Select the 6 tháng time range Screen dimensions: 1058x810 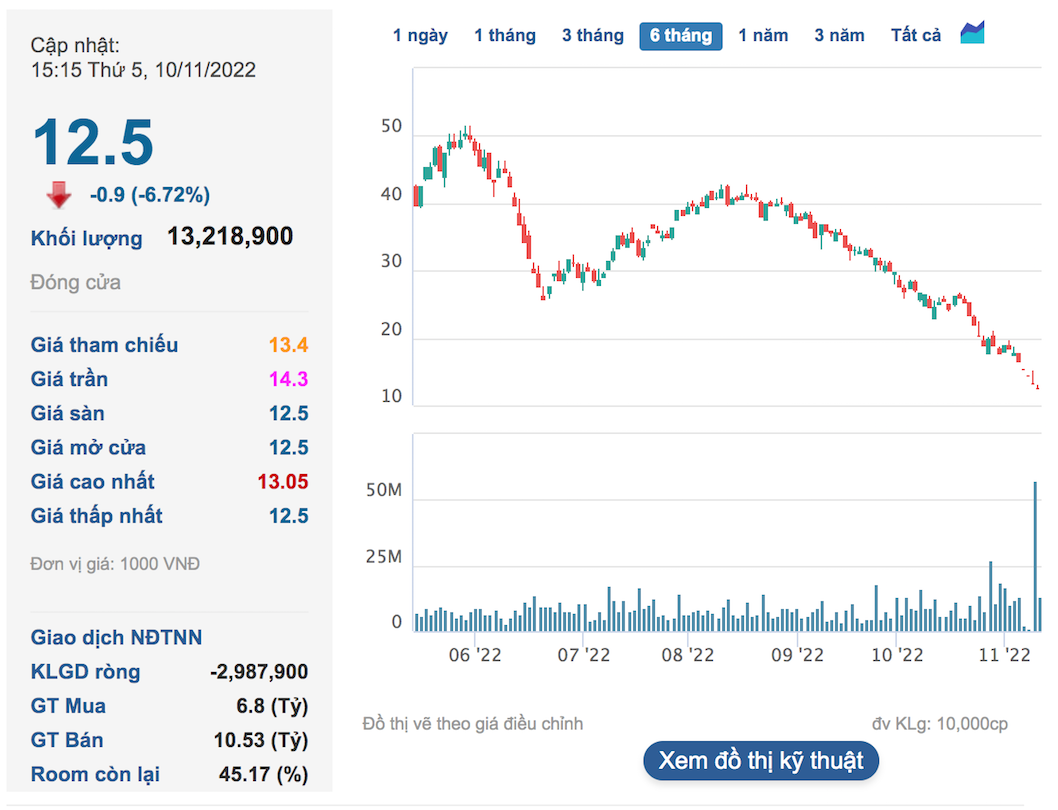(x=681, y=36)
